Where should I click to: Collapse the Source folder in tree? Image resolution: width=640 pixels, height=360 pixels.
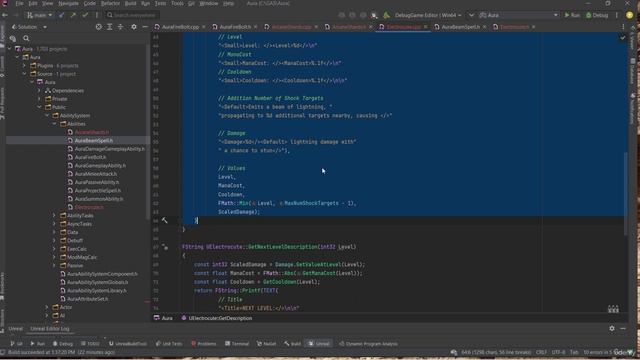pos(24,74)
